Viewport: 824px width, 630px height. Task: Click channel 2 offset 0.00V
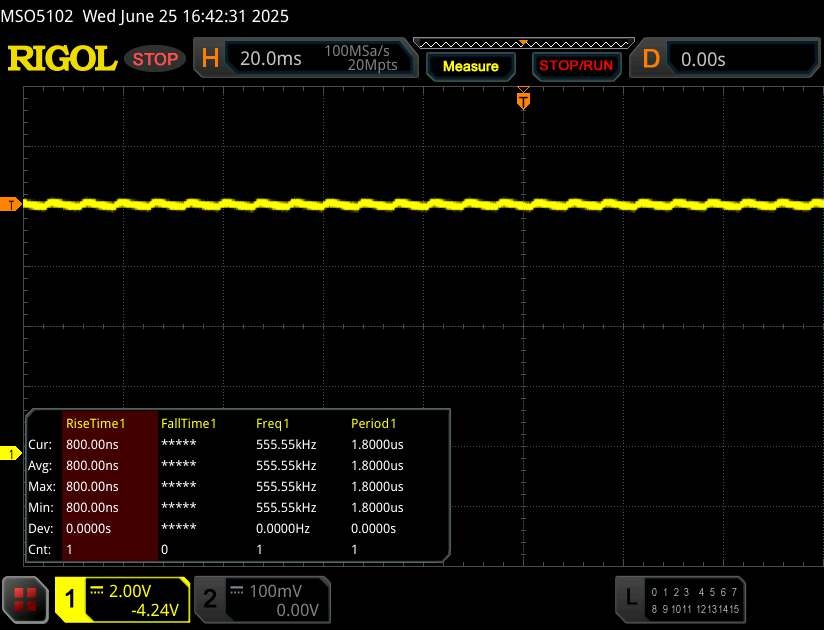point(297,610)
